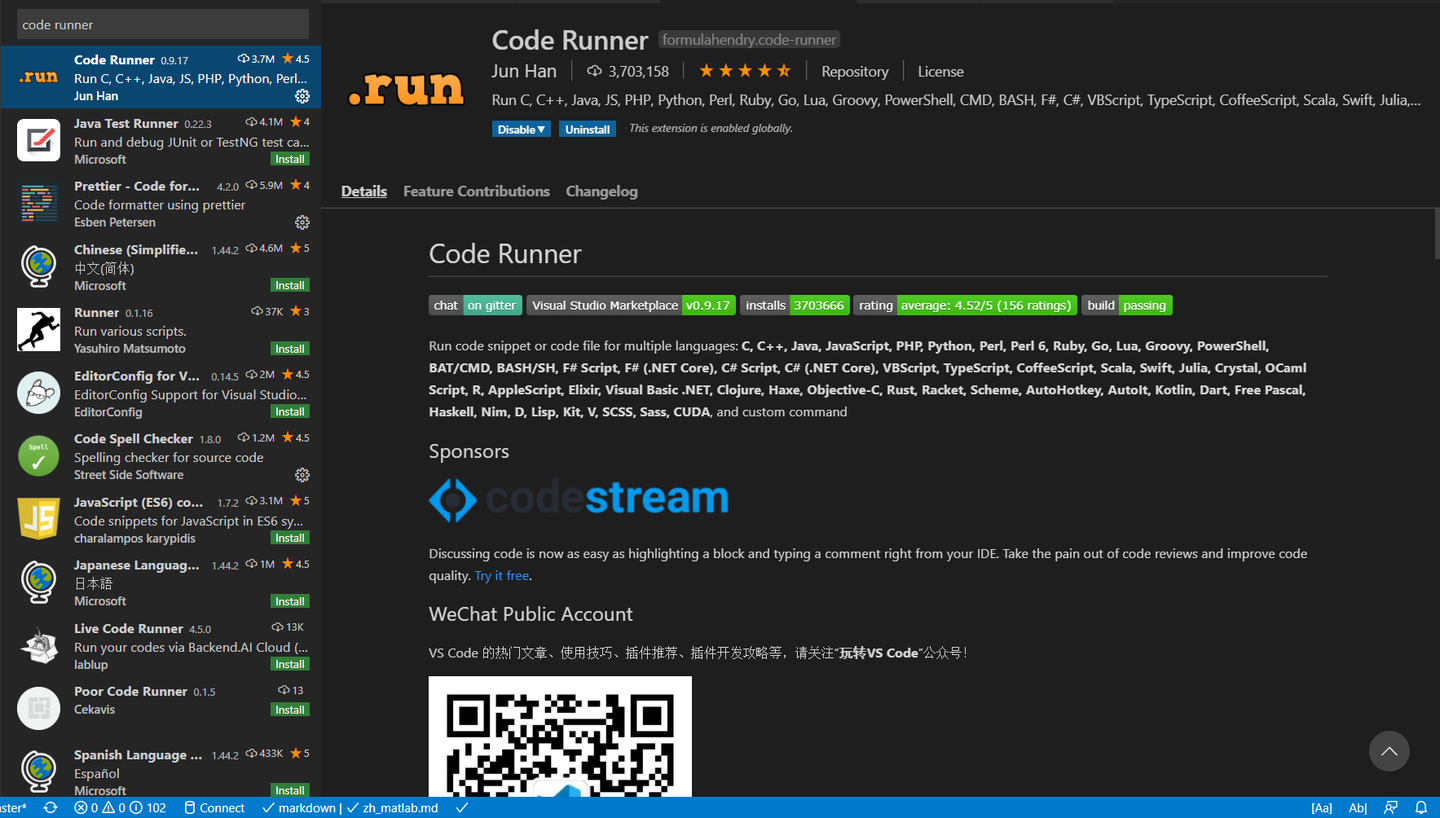Install the Runner extension by Yasuhiro Matsumoto
The image size is (1440, 818).
(290, 349)
